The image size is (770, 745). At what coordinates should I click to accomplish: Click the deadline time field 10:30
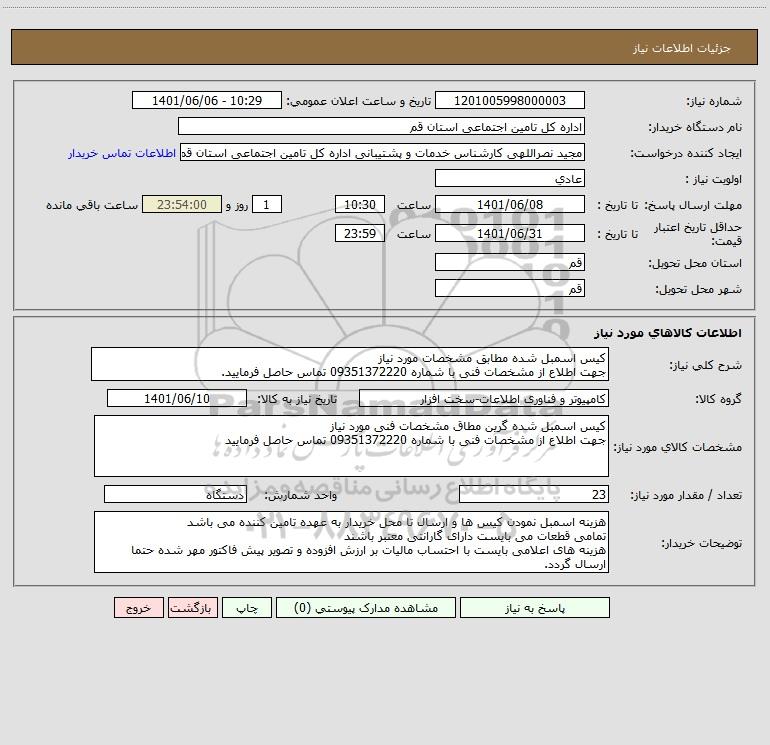point(359,204)
